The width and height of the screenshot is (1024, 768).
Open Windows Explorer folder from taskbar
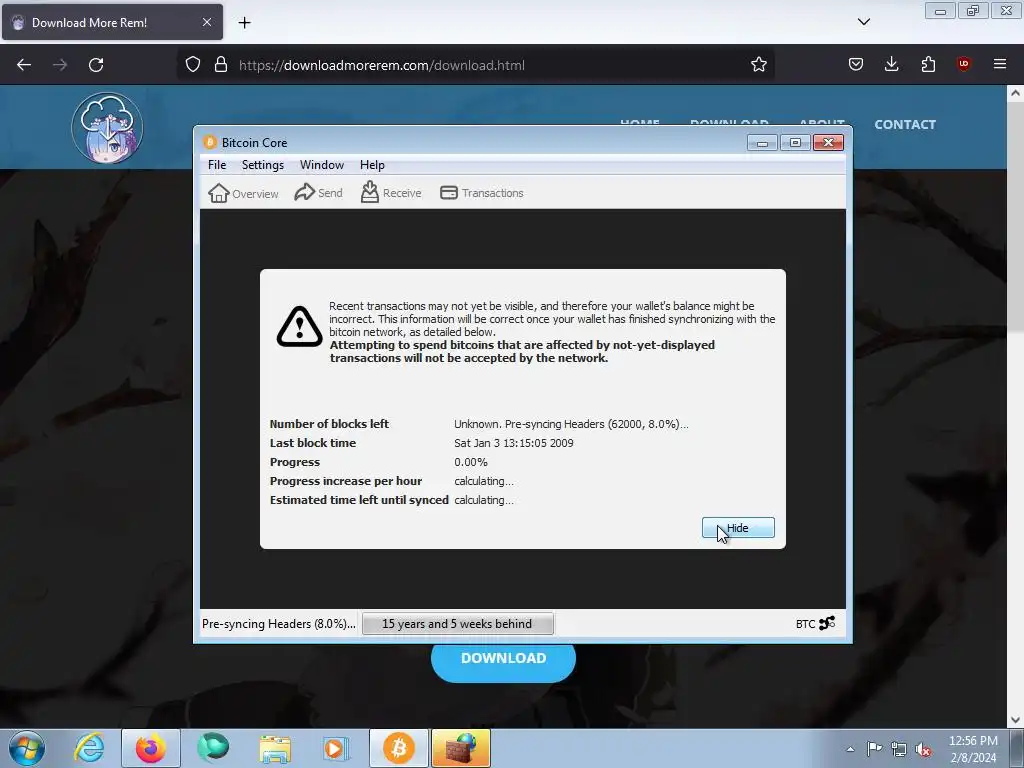coord(275,748)
